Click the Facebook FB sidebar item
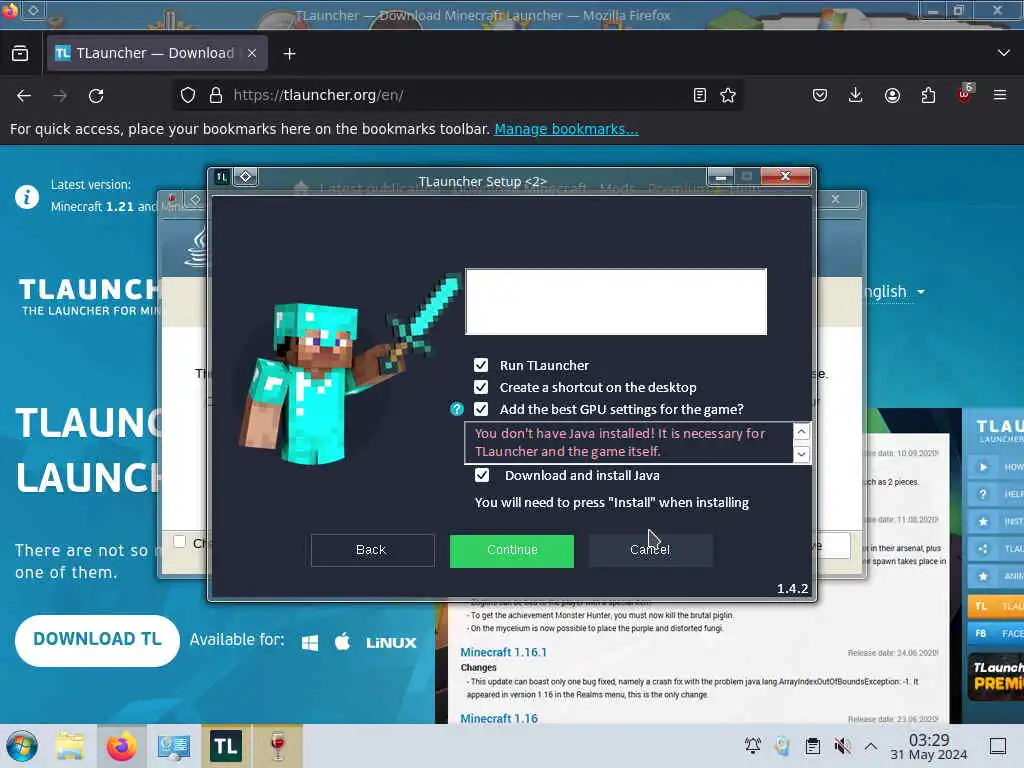The height and width of the screenshot is (768, 1024). click(x=995, y=633)
